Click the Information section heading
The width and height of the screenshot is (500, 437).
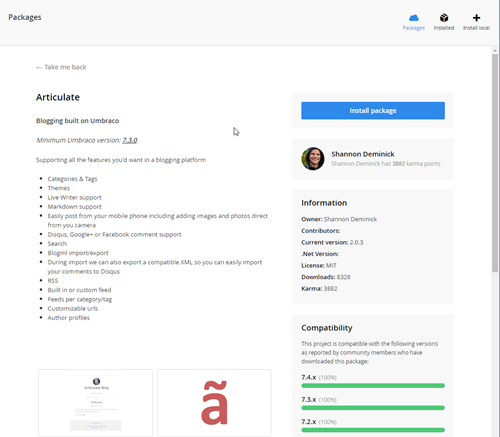pyautogui.click(x=324, y=203)
